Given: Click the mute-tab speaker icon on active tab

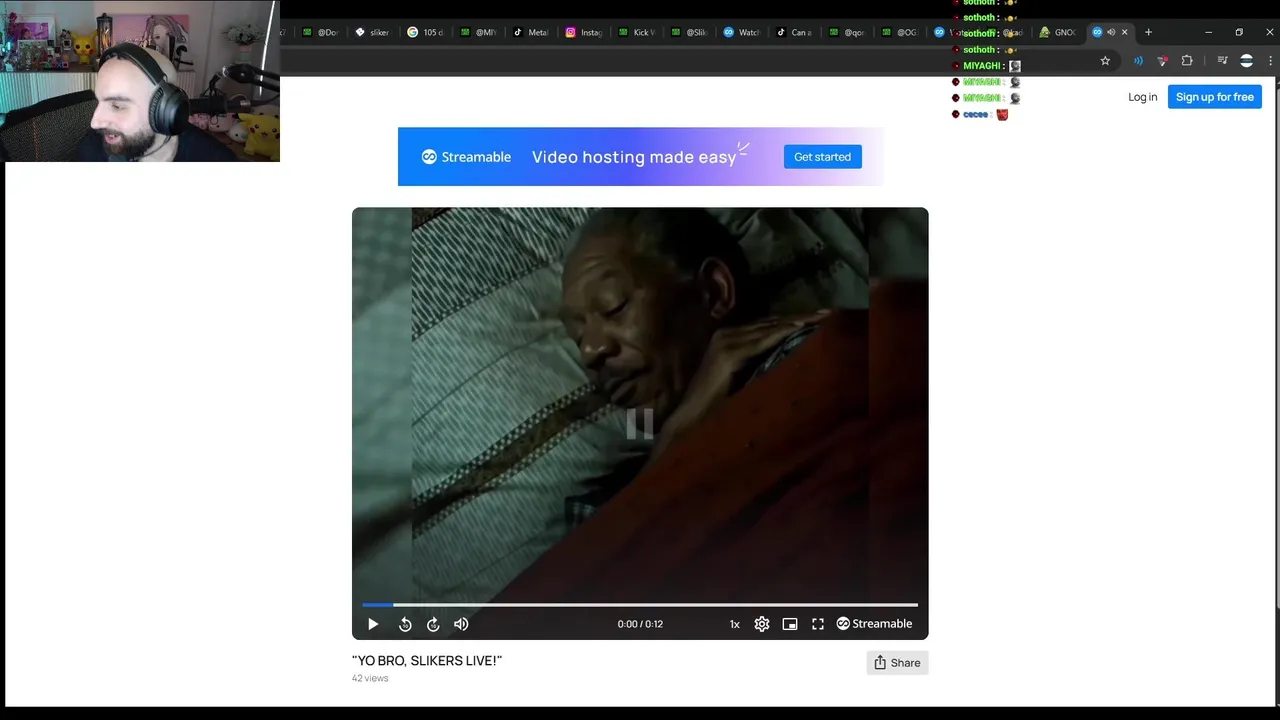Looking at the screenshot, I should point(1110,32).
